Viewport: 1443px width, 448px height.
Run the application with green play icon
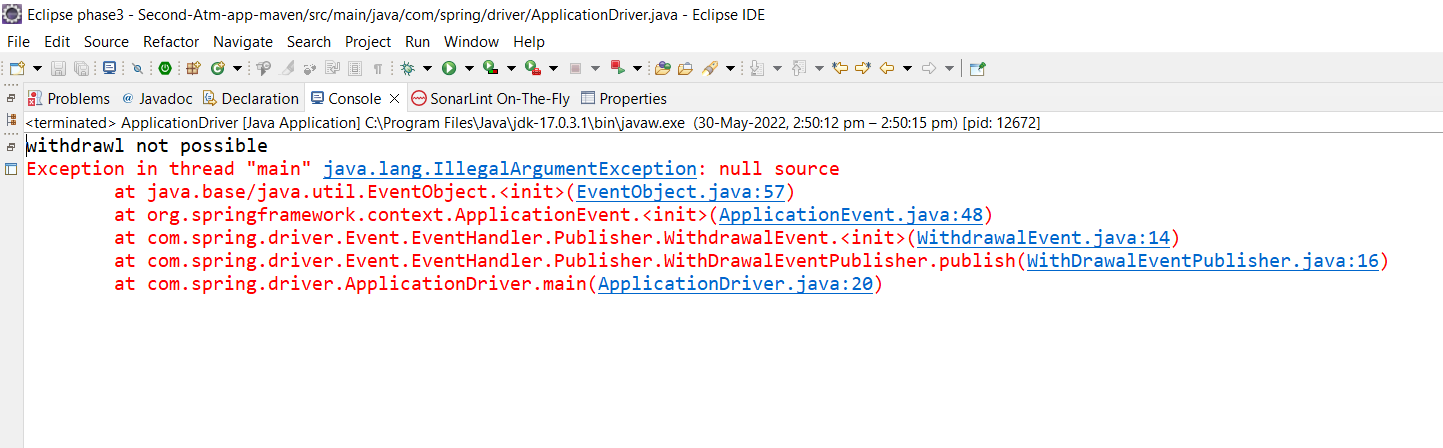point(449,68)
